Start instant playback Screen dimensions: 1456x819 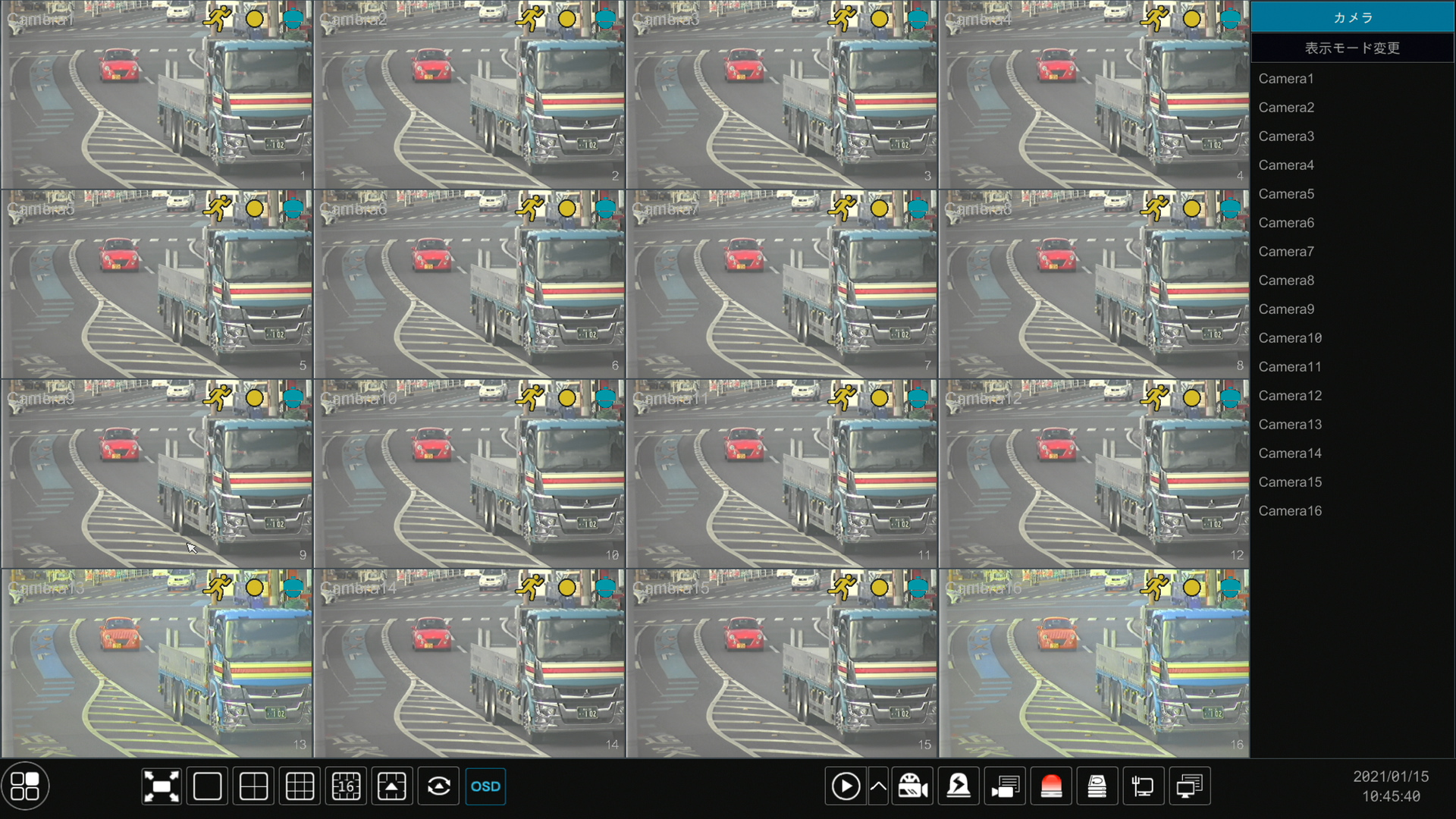846,786
